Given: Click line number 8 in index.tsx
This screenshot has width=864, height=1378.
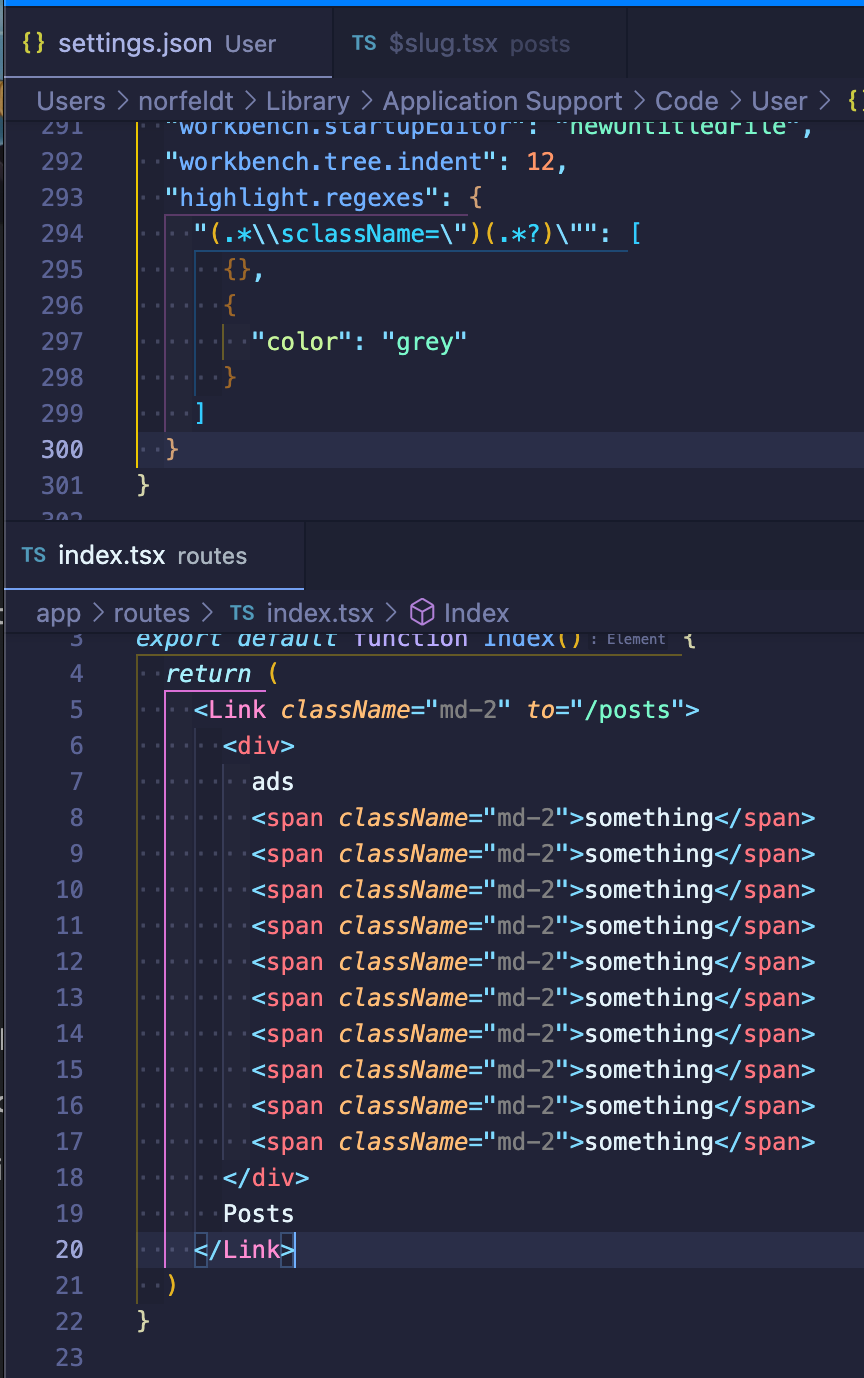Looking at the screenshot, I should [x=77, y=817].
